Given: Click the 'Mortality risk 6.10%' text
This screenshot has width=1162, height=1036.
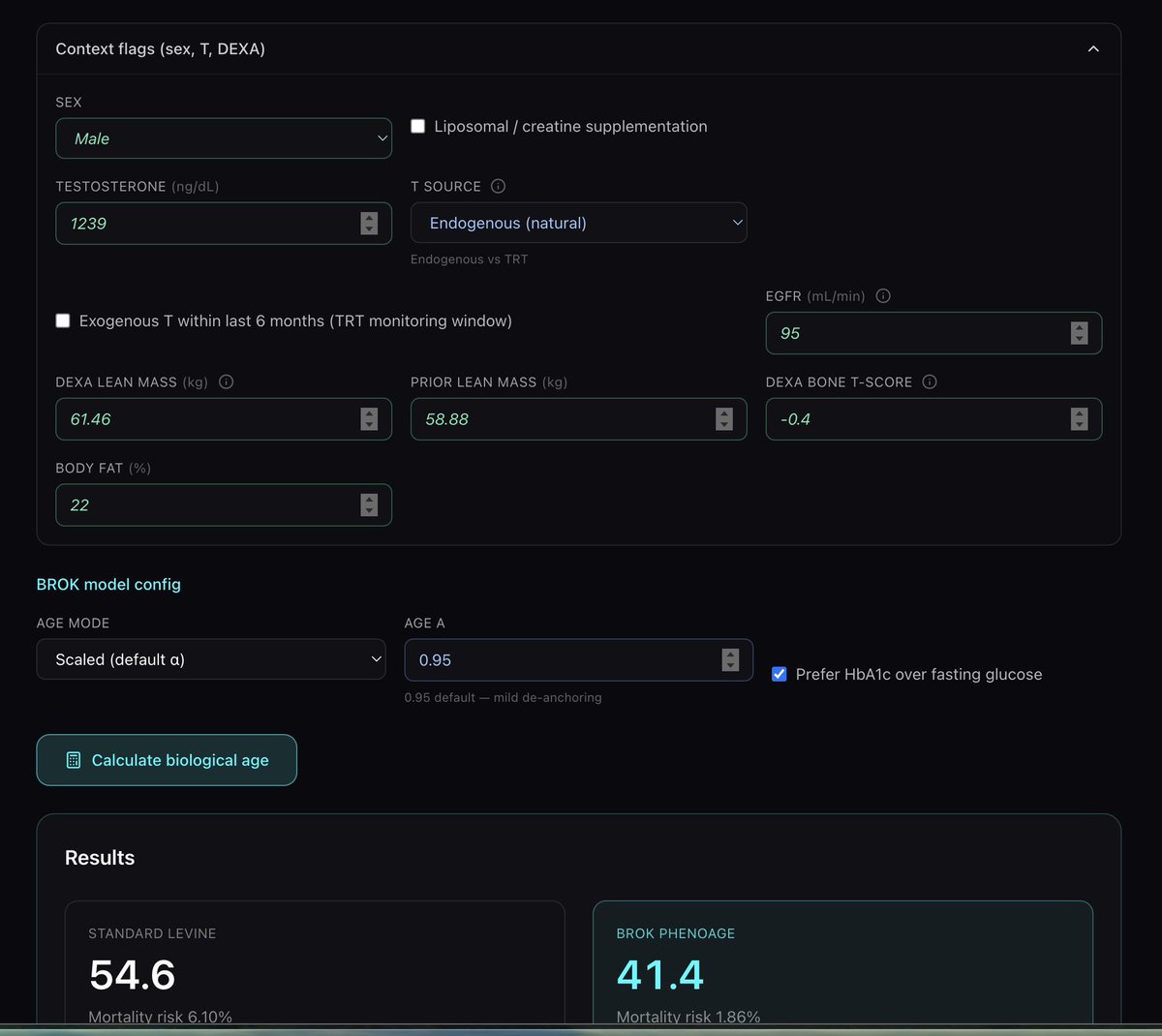Looking at the screenshot, I should [x=160, y=1016].
